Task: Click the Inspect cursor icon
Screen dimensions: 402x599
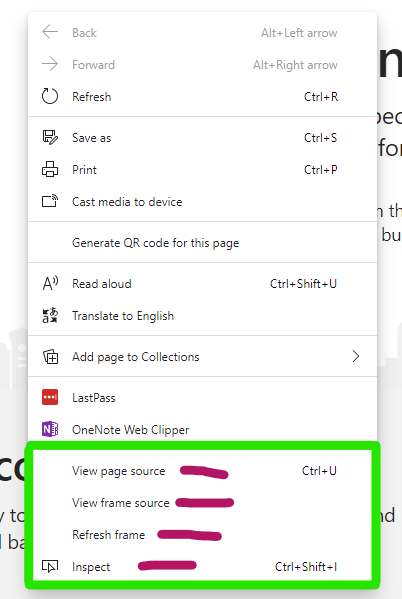Action: [x=50, y=566]
